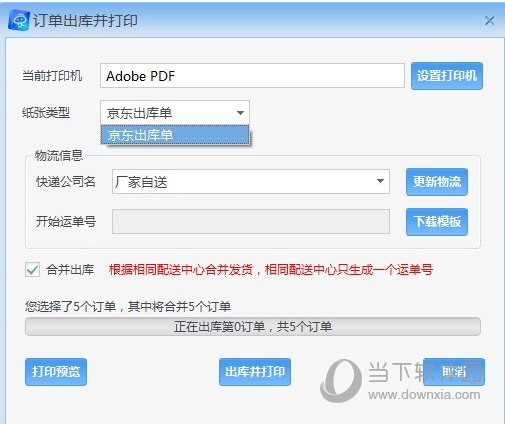The height and width of the screenshot is (424, 505).
Task: Click the arrow on the 厂家自送 dropdown
Action: point(380,181)
